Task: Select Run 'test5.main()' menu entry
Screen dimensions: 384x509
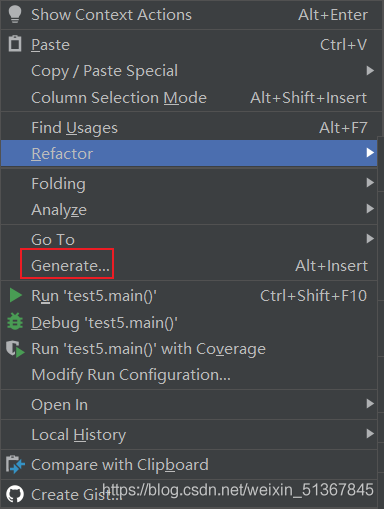Action: [189, 296]
